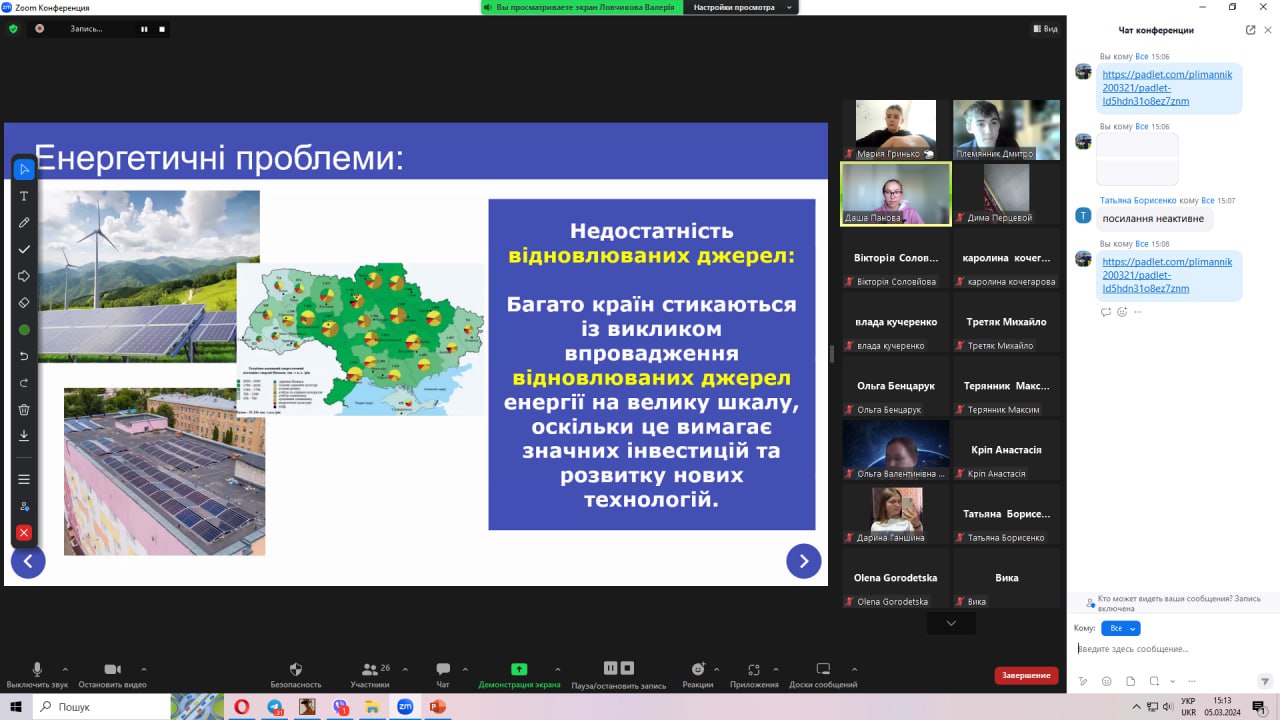Open the Кому recipient dropdown
This screenshot has width=1280, height=720.
coord(1120,628)
